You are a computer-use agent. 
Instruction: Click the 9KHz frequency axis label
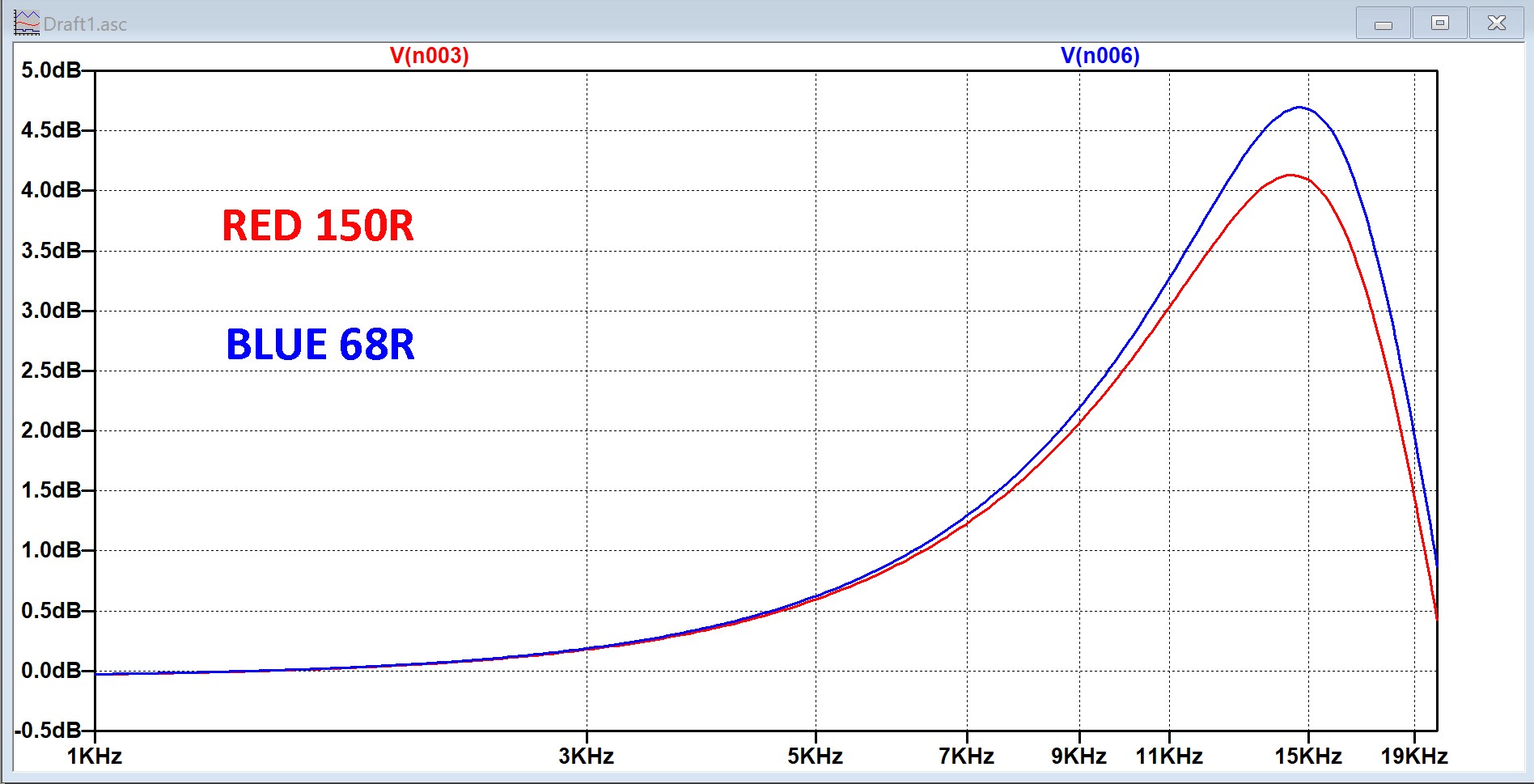point(1079,756)
